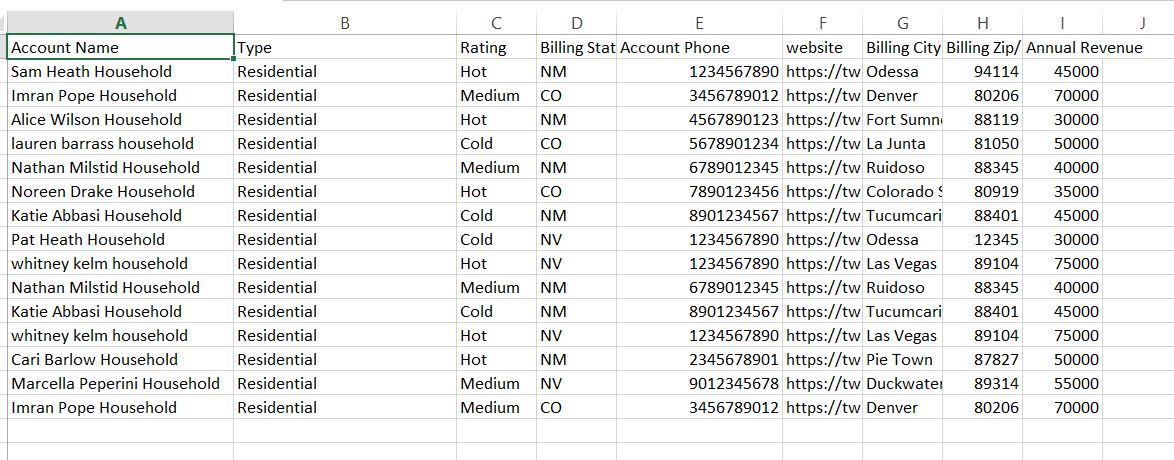Screen dimensions: 1174x460
Task: Click the Pie Town billing city cell
Action: point(901,359)
